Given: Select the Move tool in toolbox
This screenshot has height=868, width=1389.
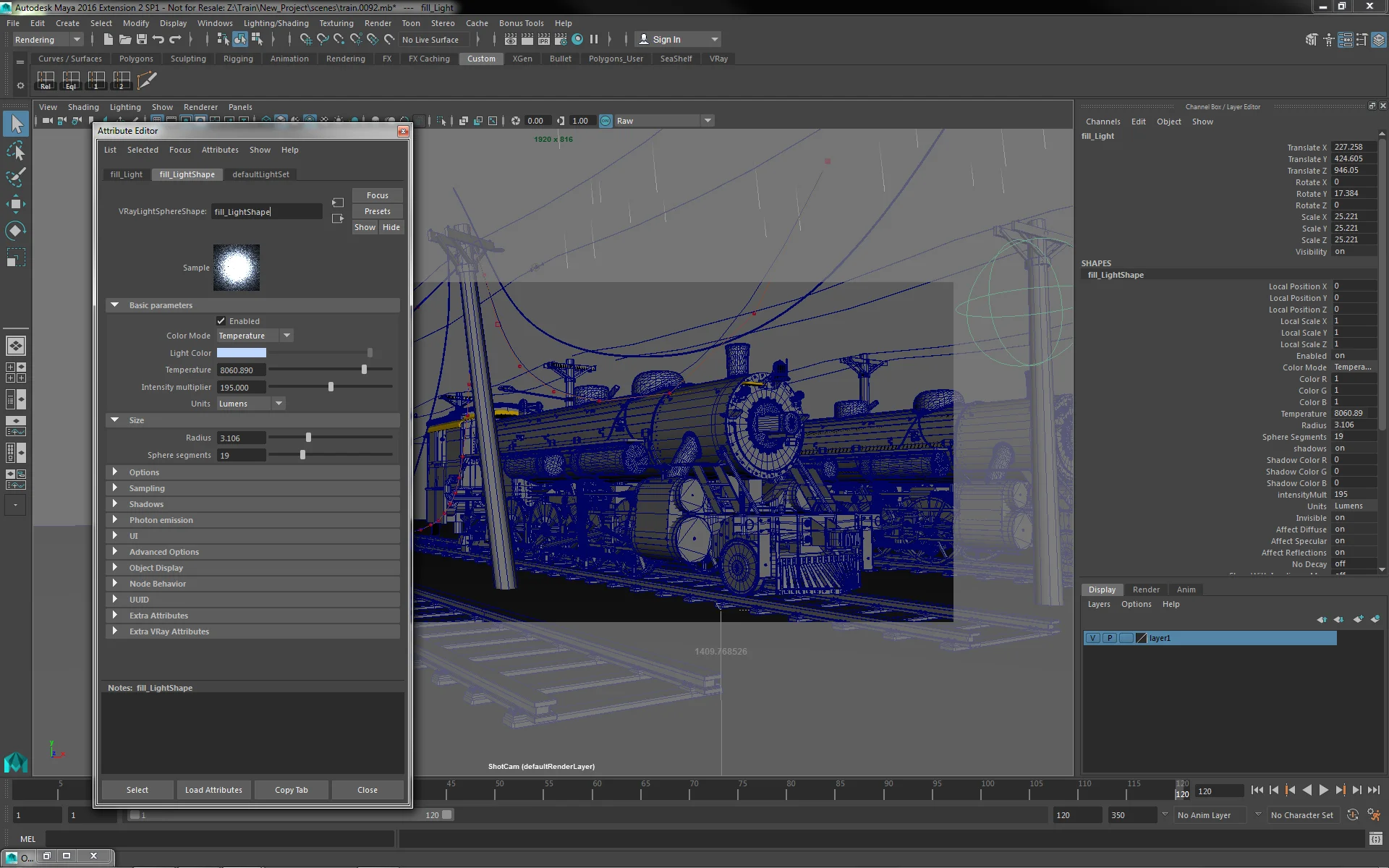Looking at the screenshot, I should [x=16, y=204].
